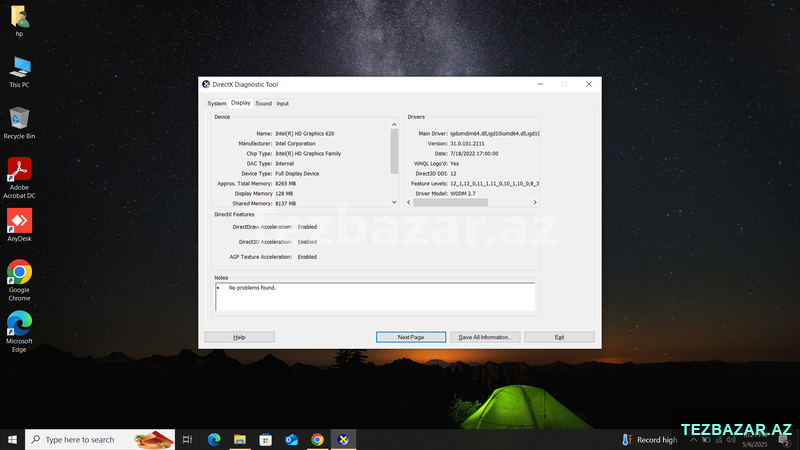Image resolution: width=800 pixels, height=450 pixels.
Task: Switch to the System tab
Action: pyautogui.click(x=216, y=104)
